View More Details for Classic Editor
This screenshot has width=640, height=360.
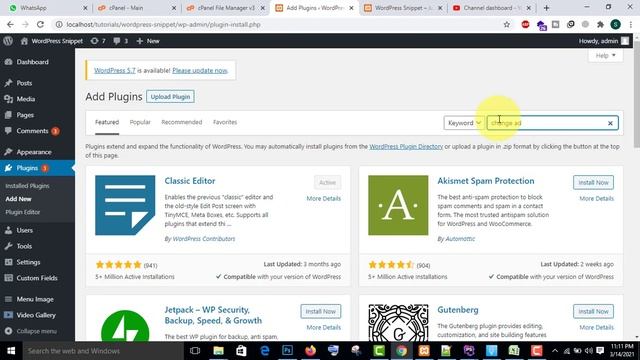pyautogui.click(x=324, y=198)
